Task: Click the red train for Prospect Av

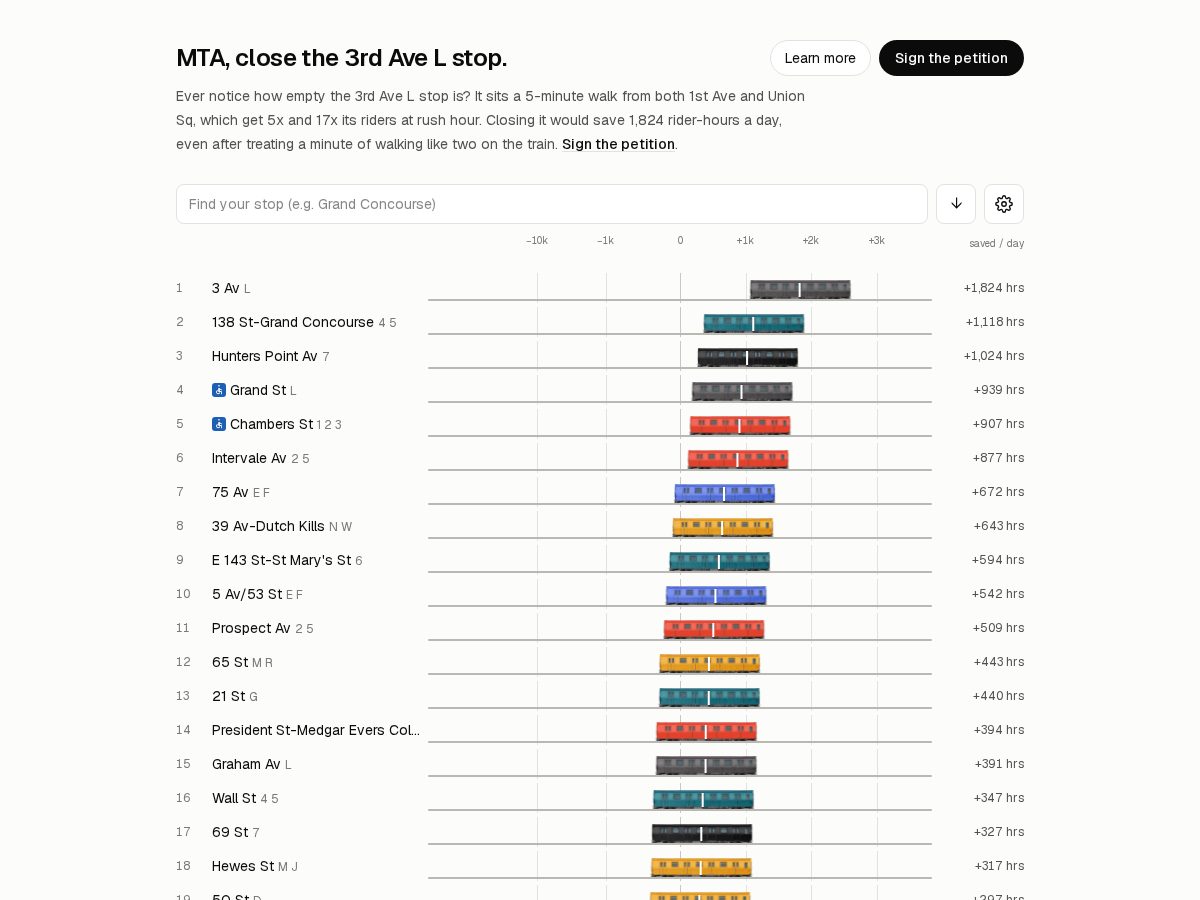Action: [x=714, y=630]
